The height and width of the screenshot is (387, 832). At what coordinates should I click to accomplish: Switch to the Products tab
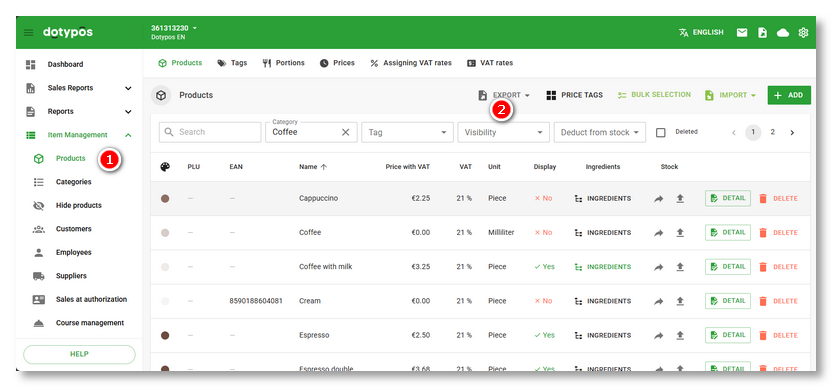[180, 63]
